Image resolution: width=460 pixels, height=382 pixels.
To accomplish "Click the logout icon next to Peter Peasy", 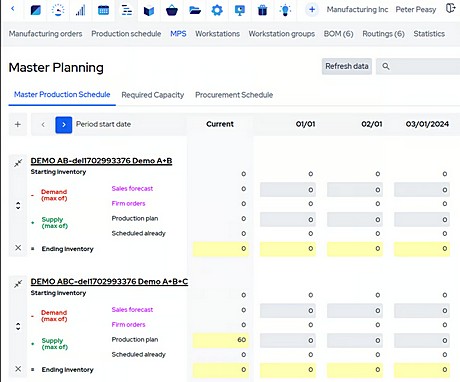I will 450,8.
